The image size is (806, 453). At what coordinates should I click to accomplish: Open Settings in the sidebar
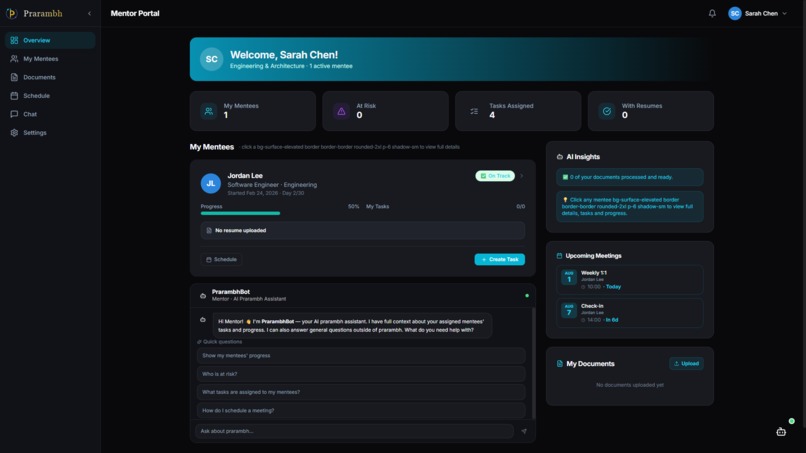click(x=50, y=133)
